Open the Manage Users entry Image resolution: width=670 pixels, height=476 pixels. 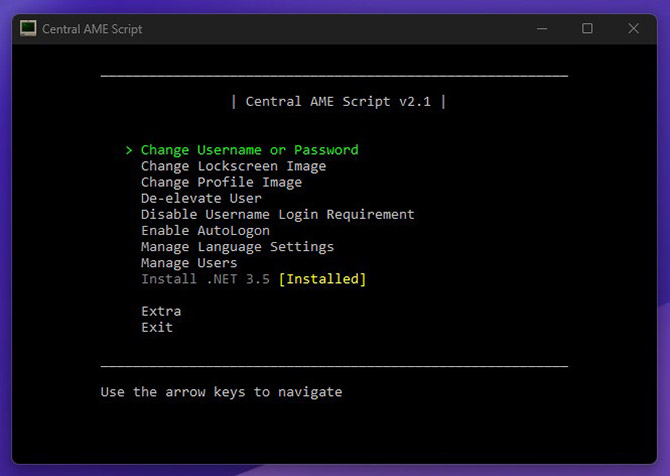(x=189, y=263)
